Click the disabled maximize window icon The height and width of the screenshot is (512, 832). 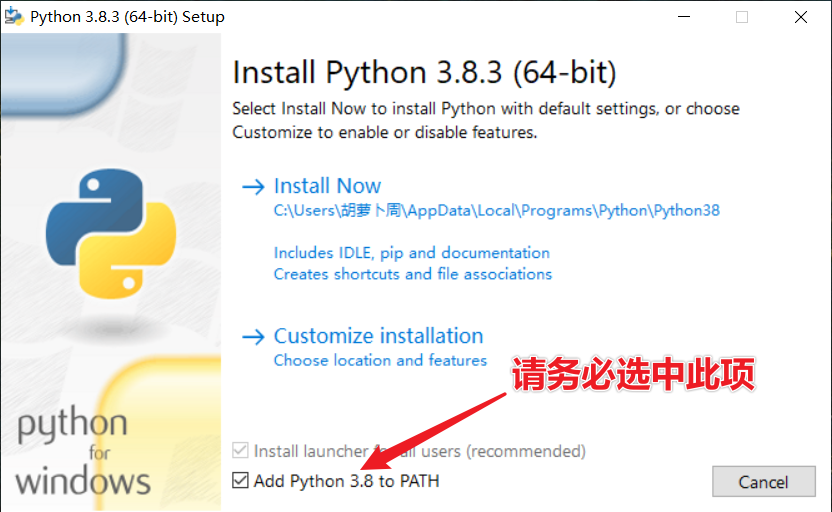click(742, 17)
